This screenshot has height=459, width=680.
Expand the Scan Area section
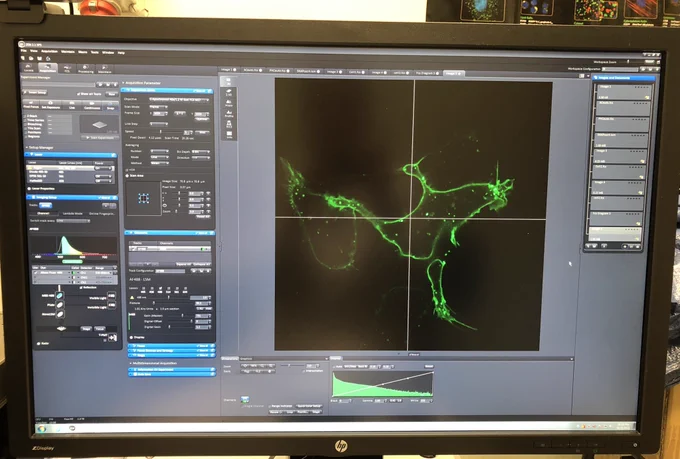click(127, 176)
